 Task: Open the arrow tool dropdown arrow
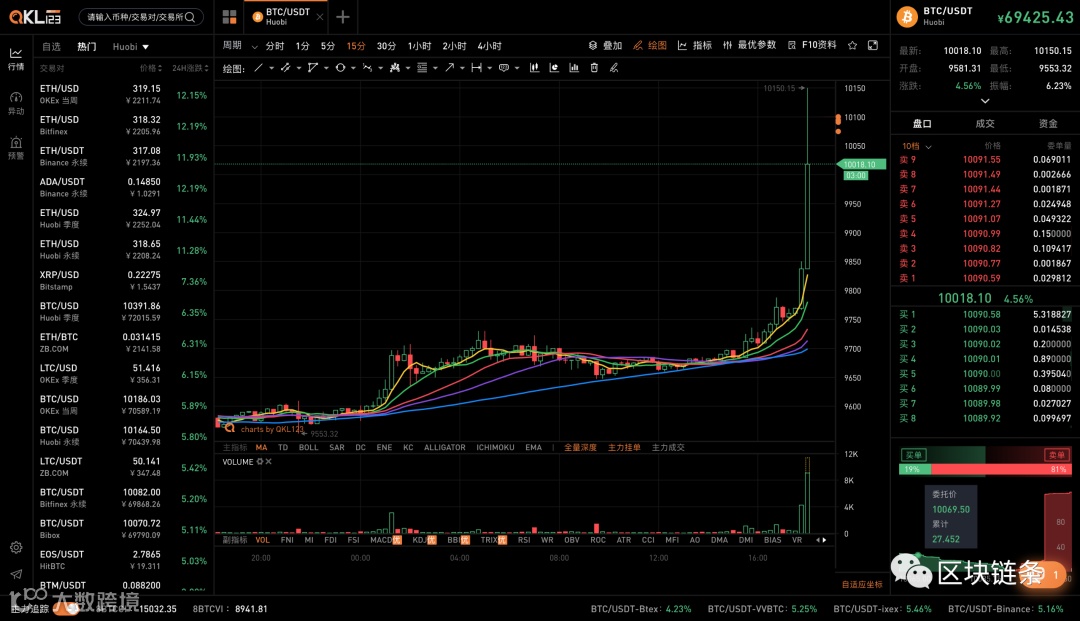pyautogui.click(x=462, y=68)
